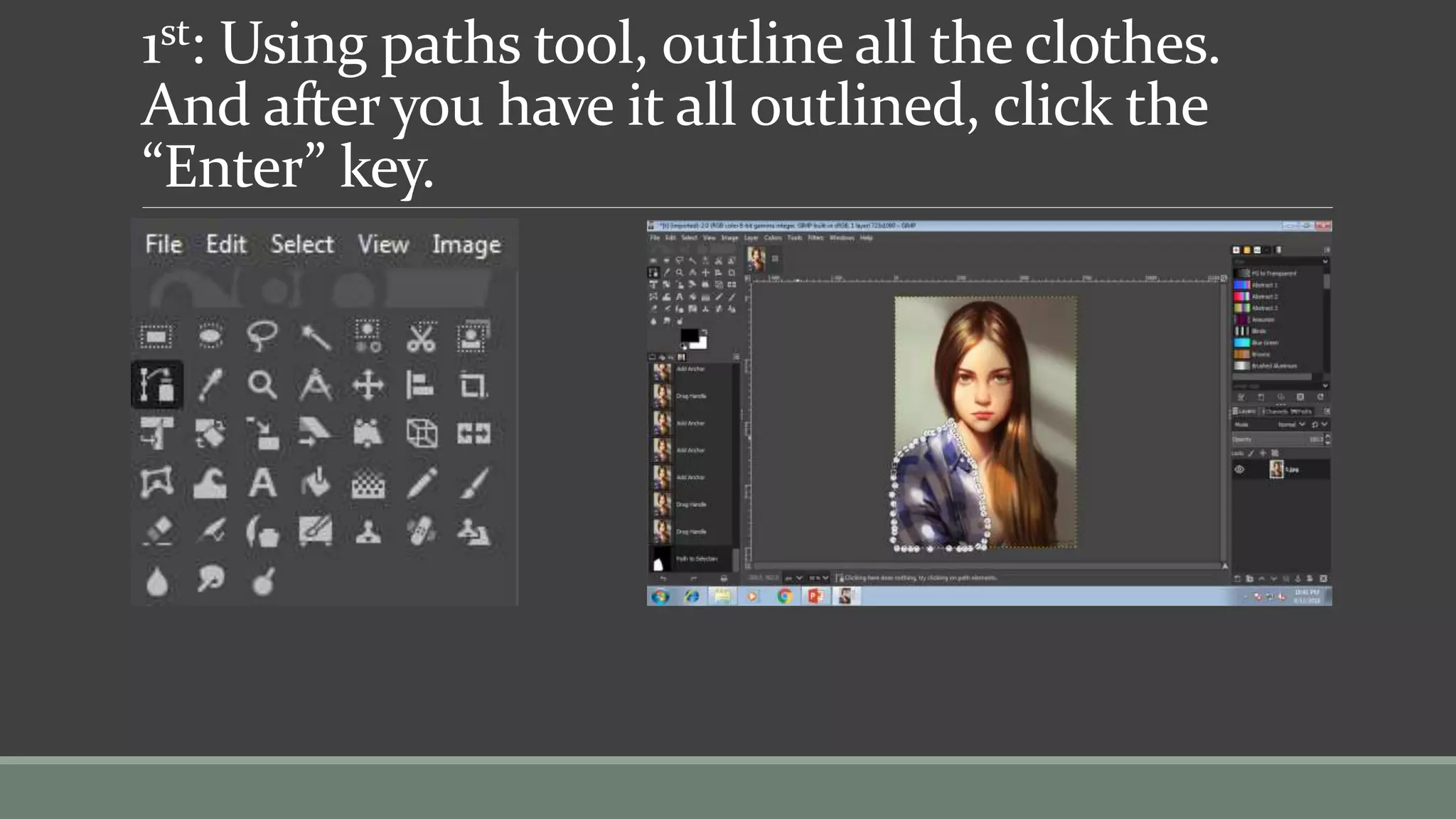This screenshot has width=1456, height=819.
Task: Select Alignment tool in the enlarged toolbox
Action: (x=420, y=385)
